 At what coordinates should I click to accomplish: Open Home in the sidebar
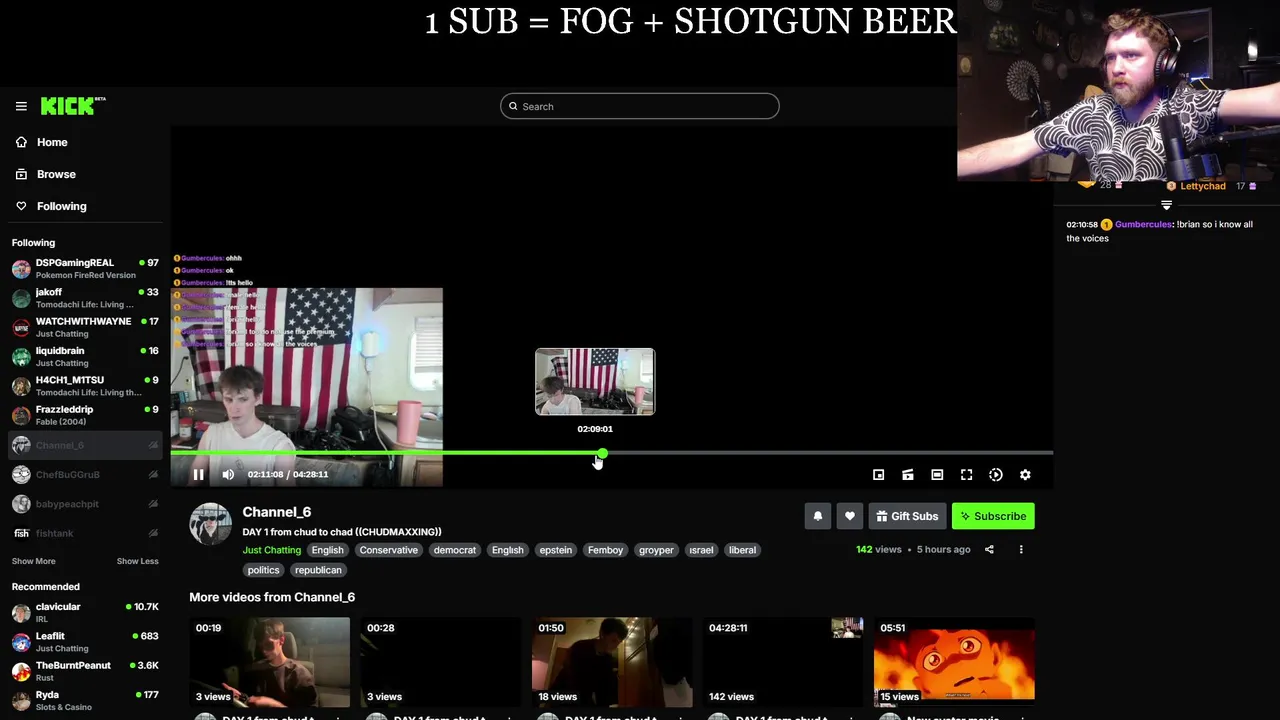click(x=52, y=142)
